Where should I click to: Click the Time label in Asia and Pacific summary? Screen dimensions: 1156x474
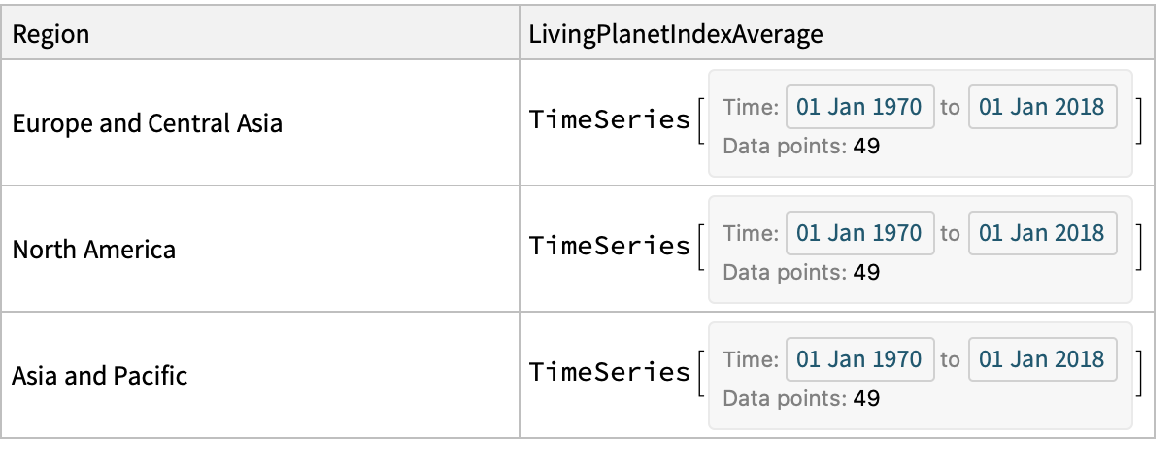(x=750, y=360)
